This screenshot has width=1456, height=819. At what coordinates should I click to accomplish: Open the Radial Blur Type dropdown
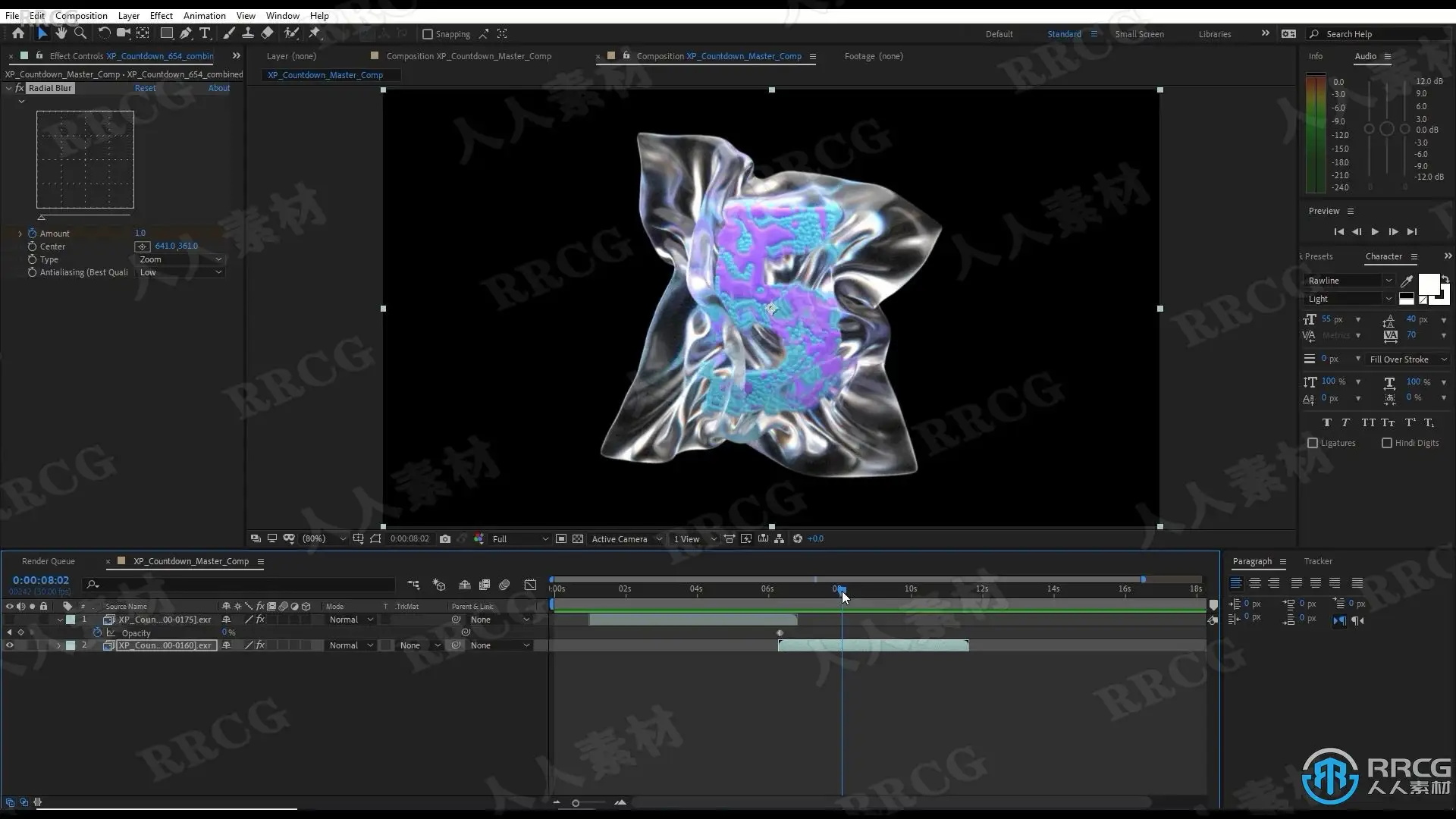pyautogui.click(x=180, y=259)
